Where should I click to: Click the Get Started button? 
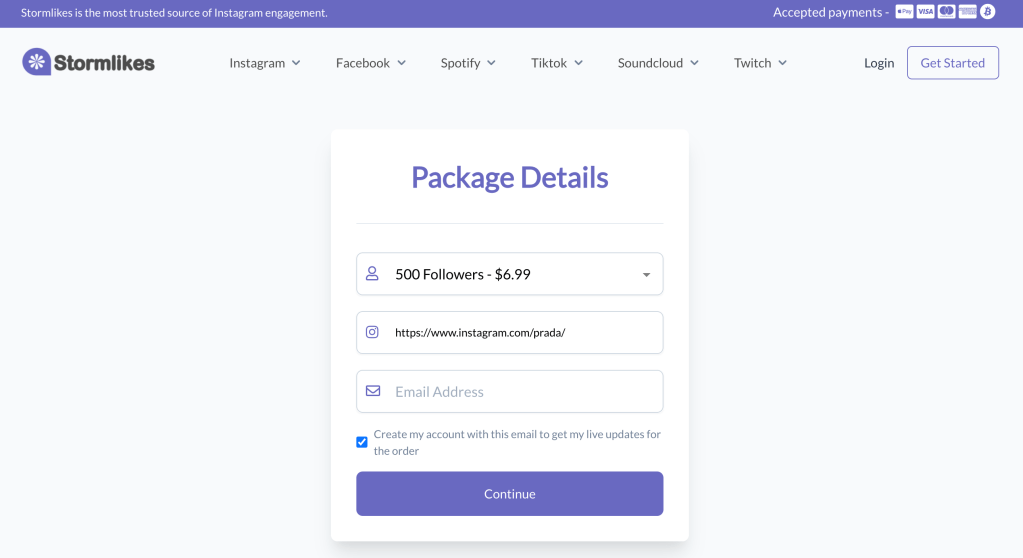click(x=952, y=63)
